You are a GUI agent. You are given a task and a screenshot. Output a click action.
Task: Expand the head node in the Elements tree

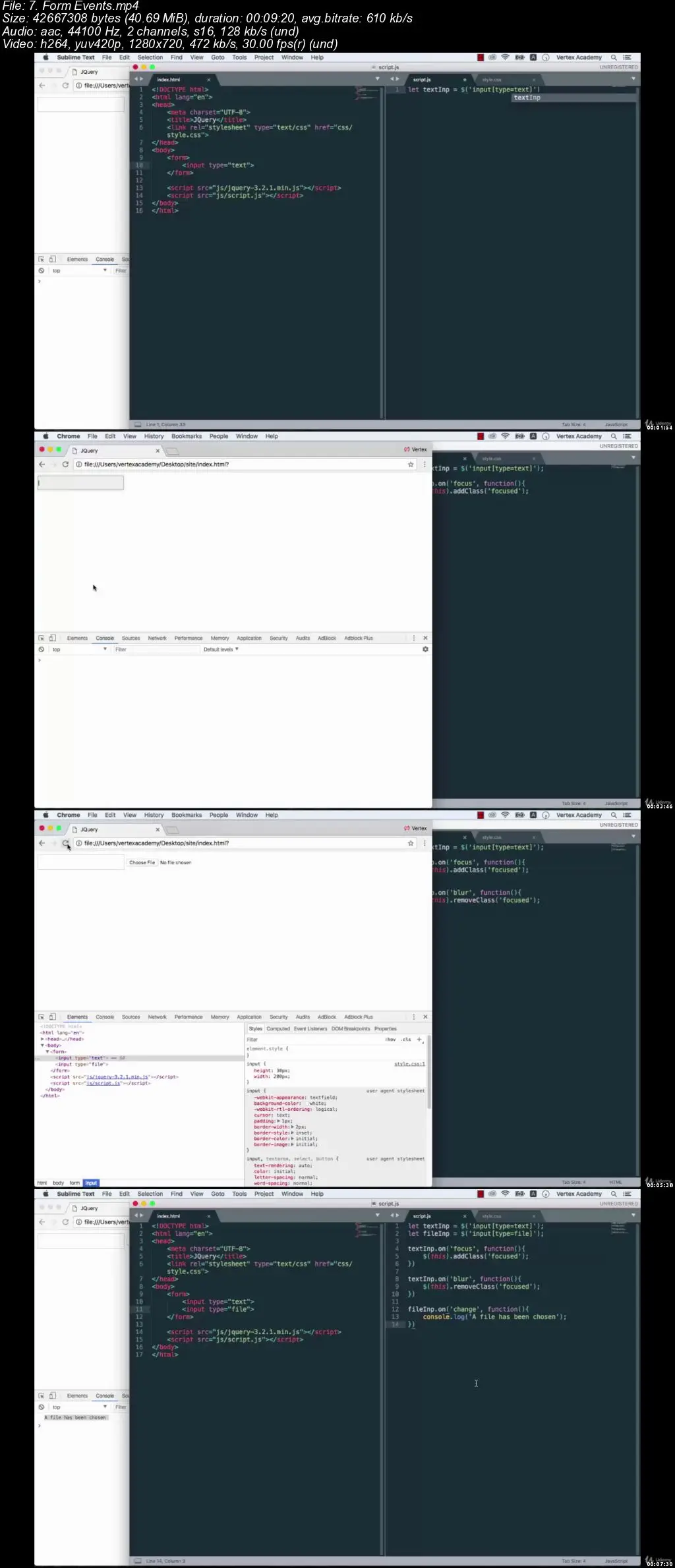pos(42,1039)
